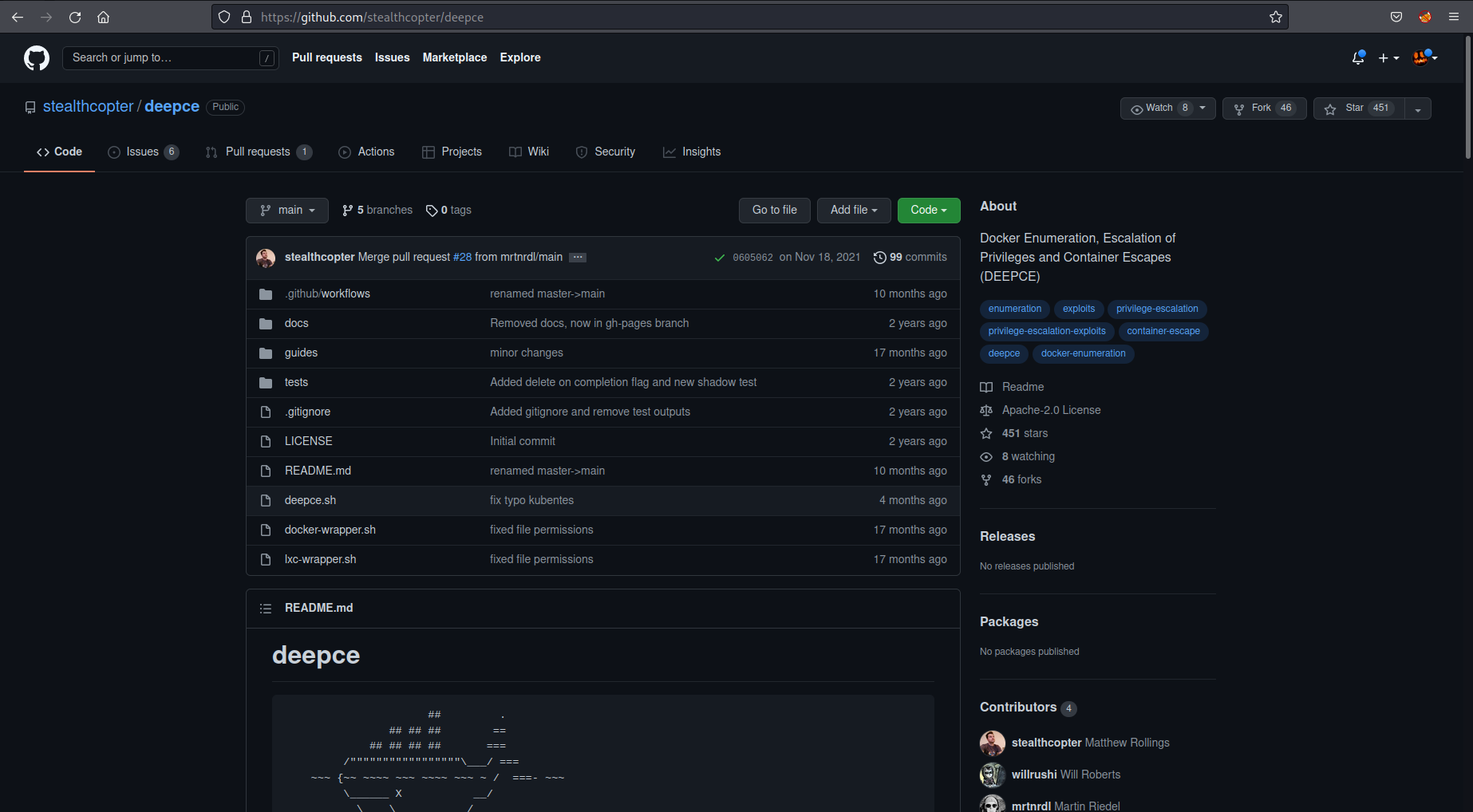The height and width of the screenshot is (812, 1473).
Task: Select the container-escape topic tag
Action: [x=1163, y=331]
